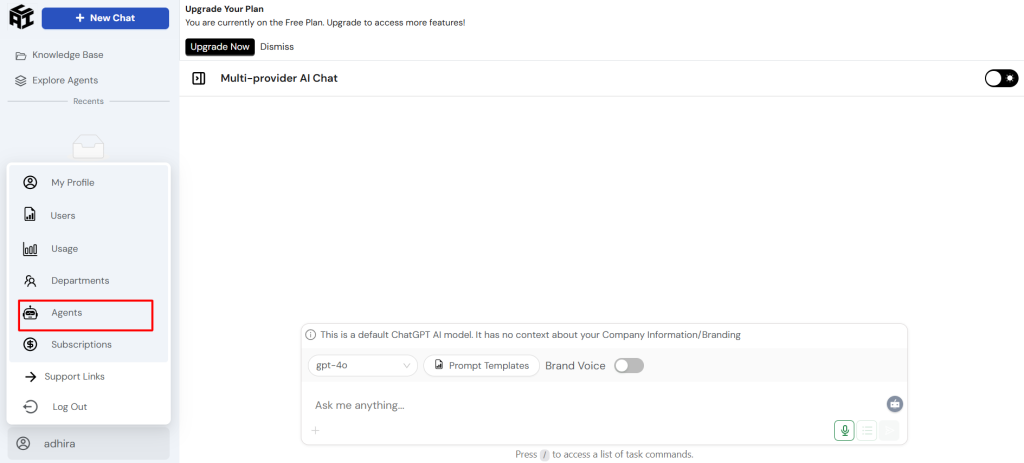Click the send message arrow icon
The image size is (1024, 463).
pyautogui.click(x=889, y=430)
